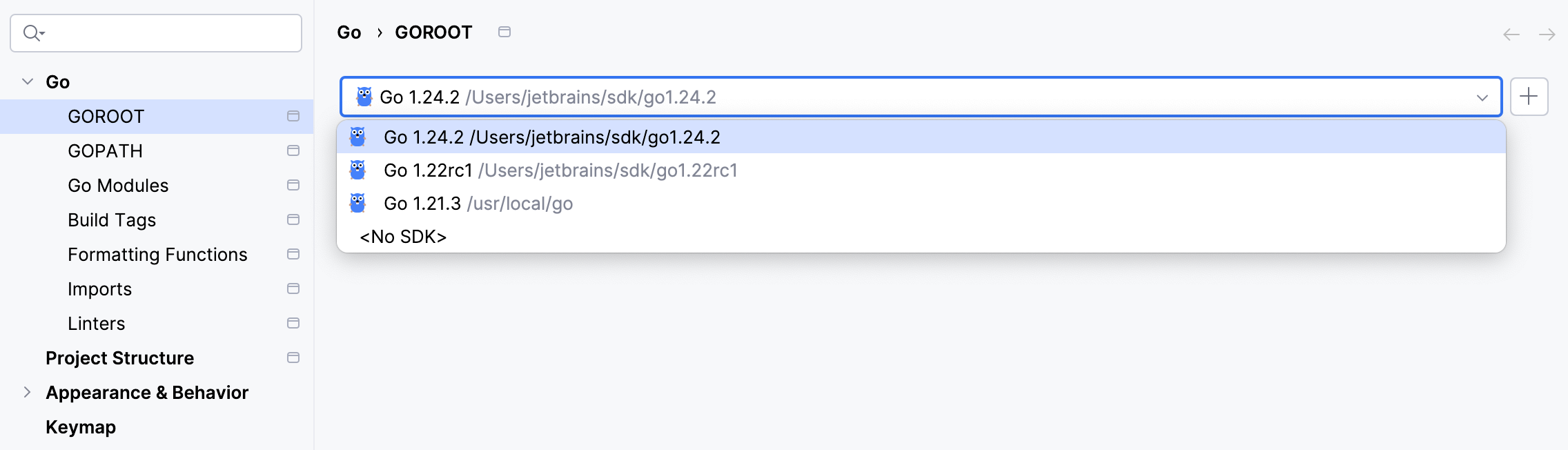Click the reset icon next to GOROOT breadcrumb

point(505,31)
